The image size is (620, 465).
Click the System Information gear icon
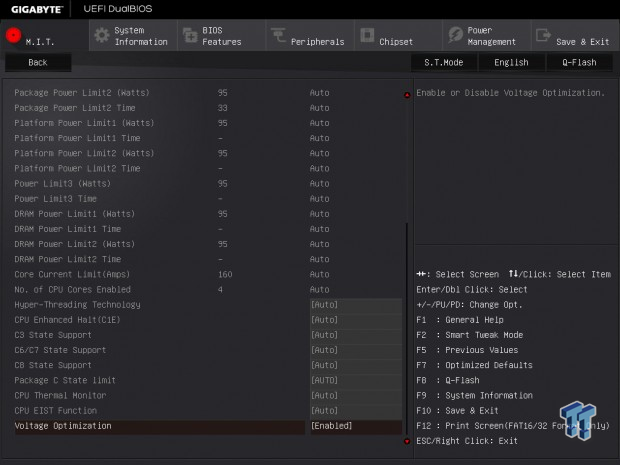pos(102,35)
